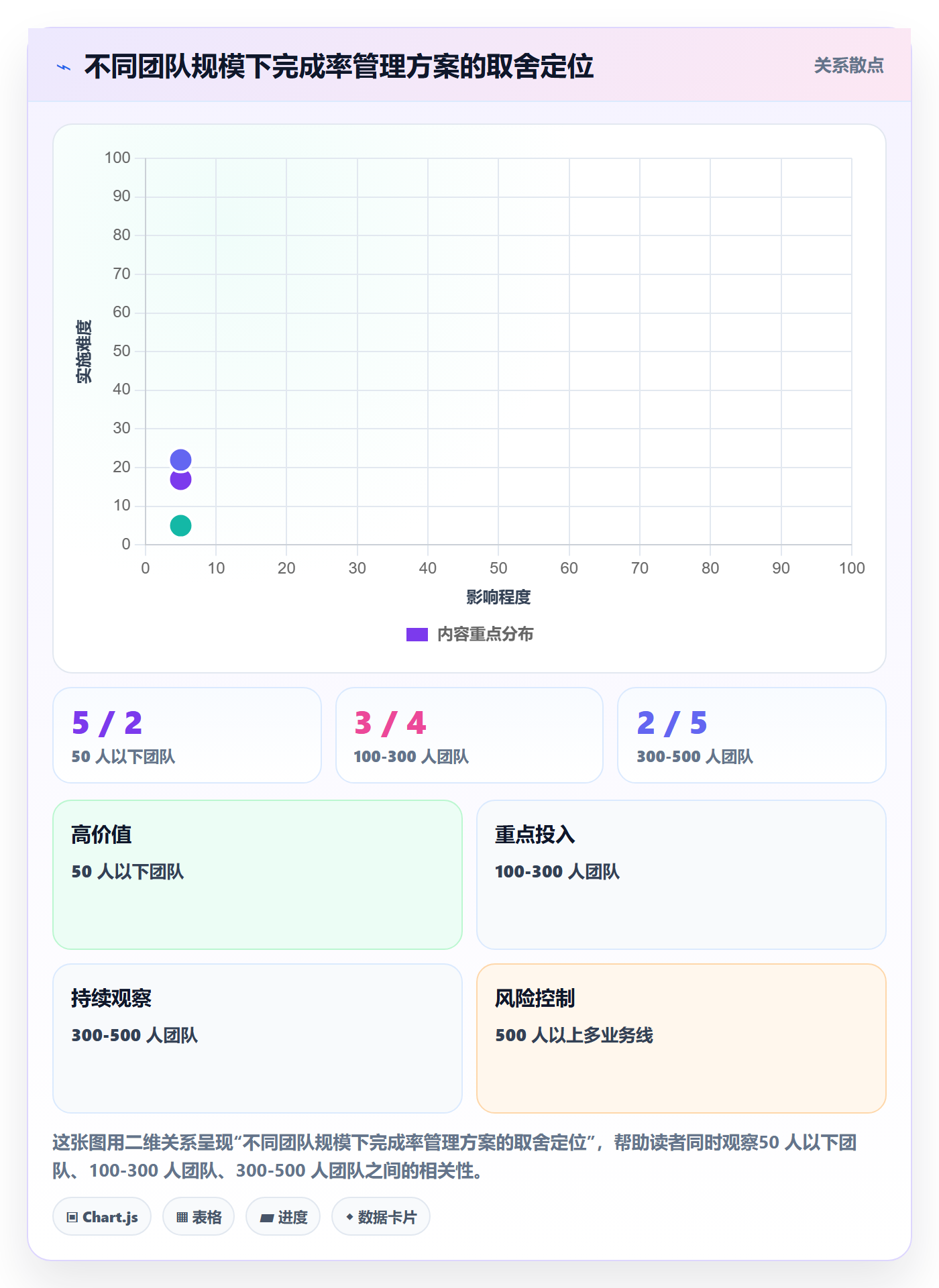This screenshot has width=939, height=1288.
Task: Open the 2 / 5 stat card
Action: (752, 735)
